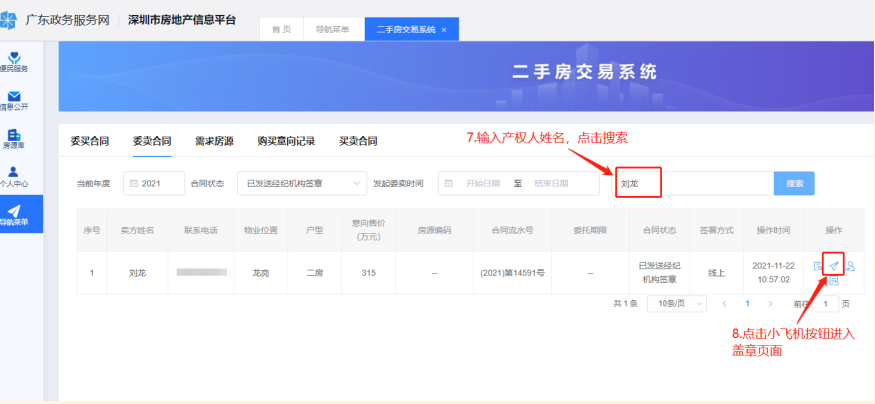
Task: Go to the previous page with the left chevron
Action: pyautogui.click(x=724, y=304)
